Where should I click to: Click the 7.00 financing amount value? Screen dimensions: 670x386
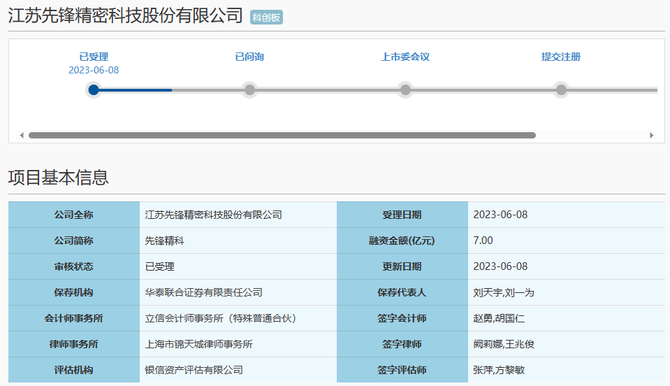coord(483,241)
